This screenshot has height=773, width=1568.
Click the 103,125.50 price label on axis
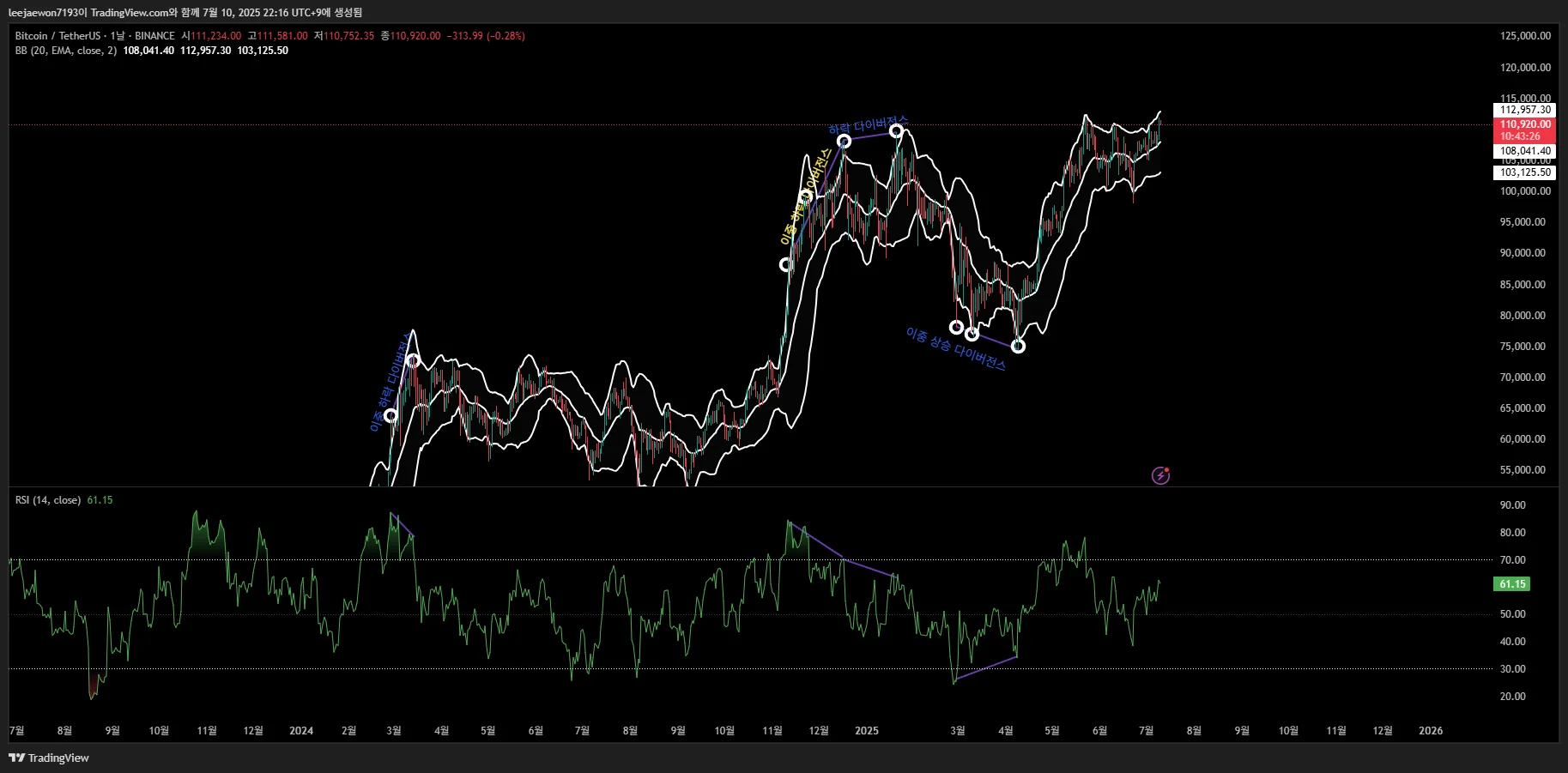pos(1525,172)
